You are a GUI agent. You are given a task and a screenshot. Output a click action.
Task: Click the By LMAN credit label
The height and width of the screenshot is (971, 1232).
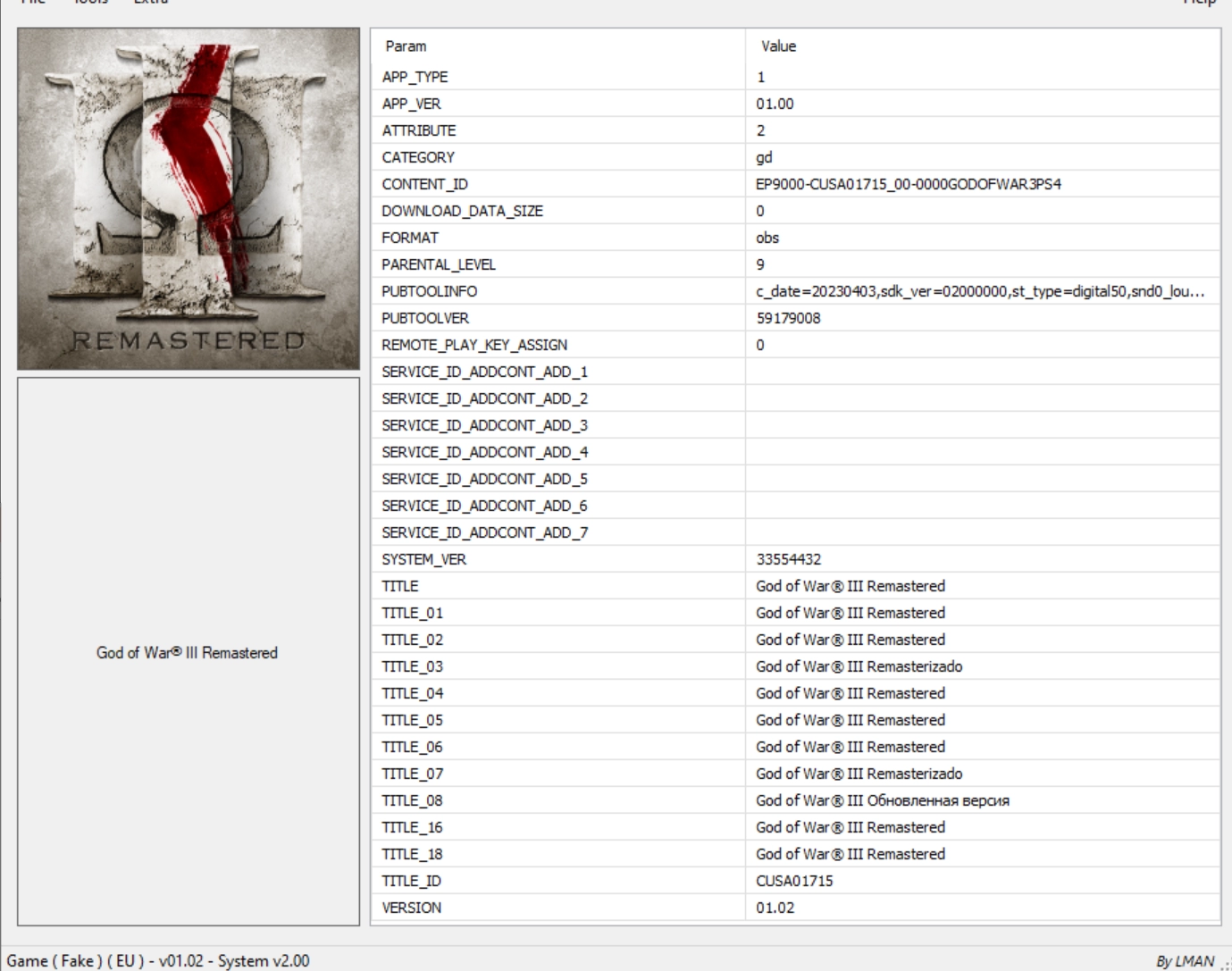click(x=1185, y=961)
